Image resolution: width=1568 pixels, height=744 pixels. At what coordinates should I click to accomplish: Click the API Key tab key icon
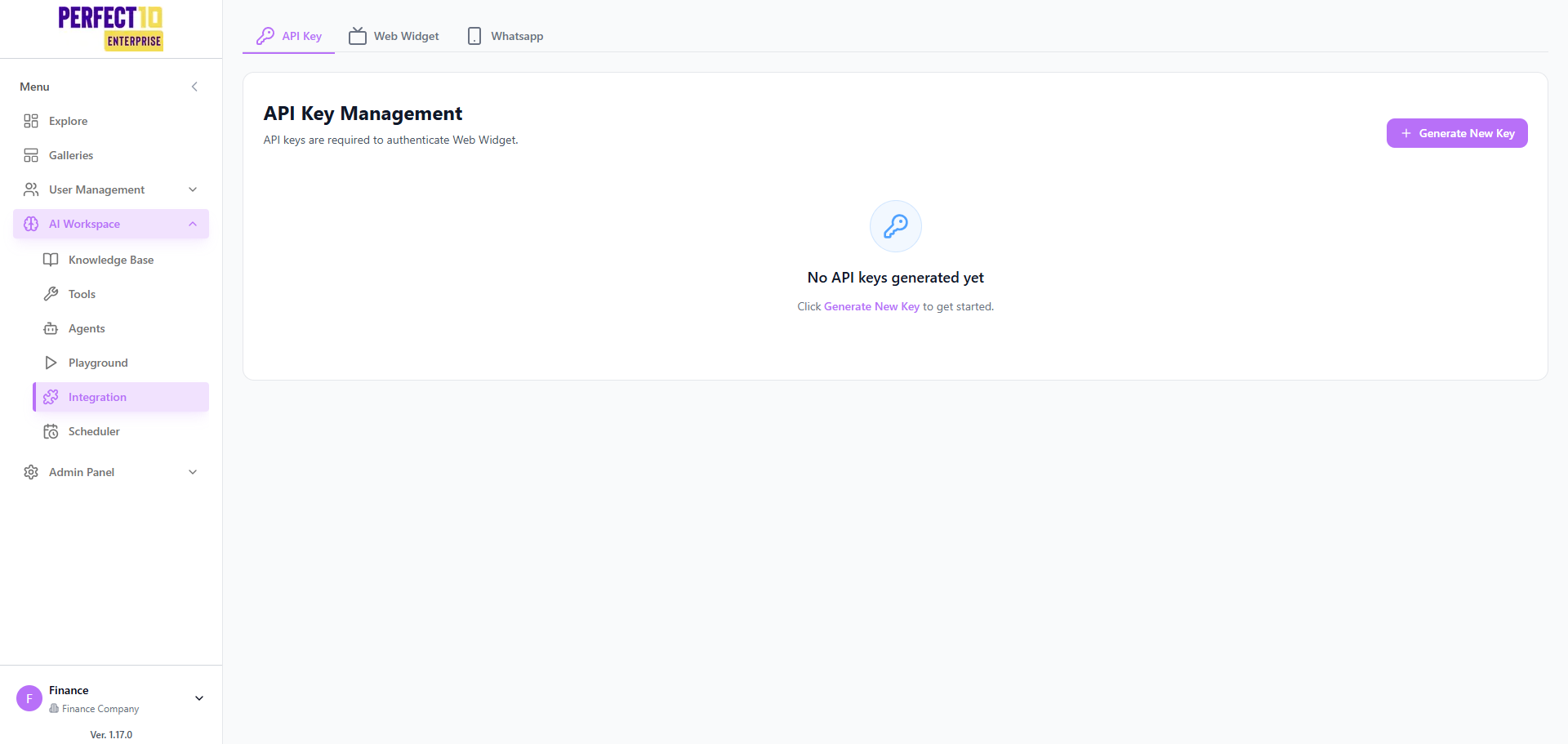point(265,36)
